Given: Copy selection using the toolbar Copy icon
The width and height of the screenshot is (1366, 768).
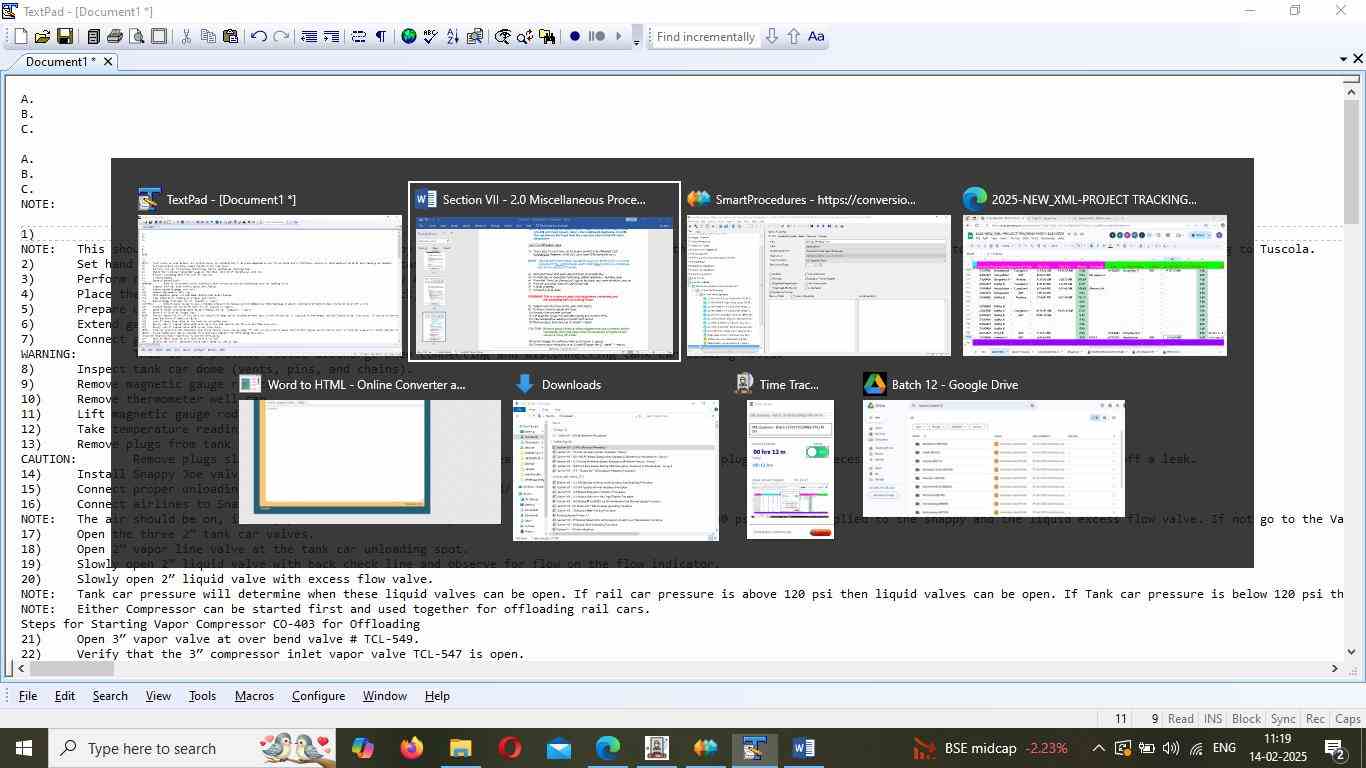Looking at the screenshot, I should click(x=208, y=36).
